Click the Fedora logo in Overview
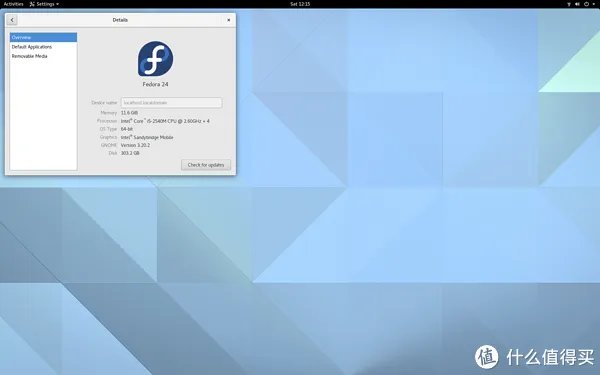600x375 pixels. (x=155, y=59)
